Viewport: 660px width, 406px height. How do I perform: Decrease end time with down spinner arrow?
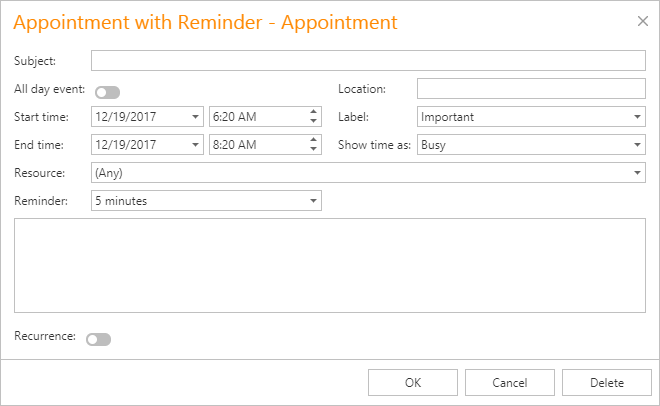tap(314, 150)
